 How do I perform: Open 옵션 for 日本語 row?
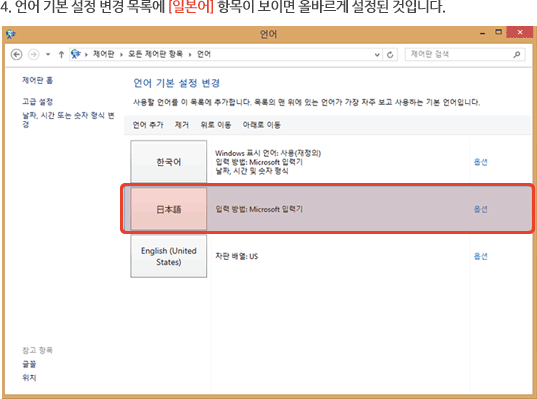(x=480, y=209)
